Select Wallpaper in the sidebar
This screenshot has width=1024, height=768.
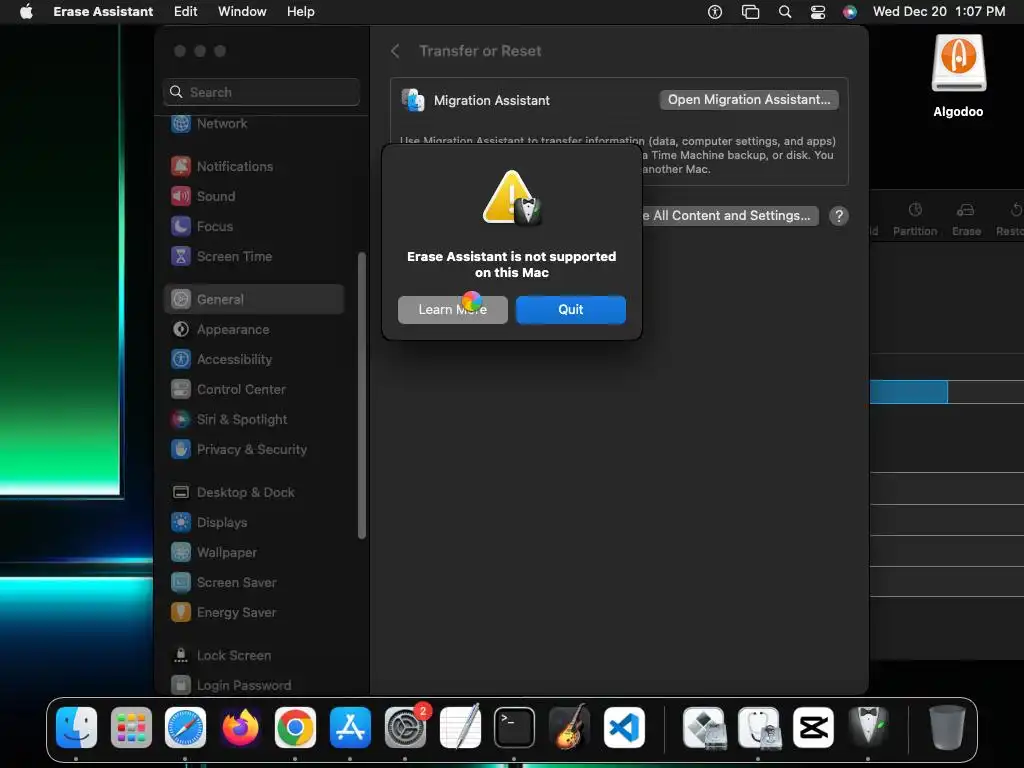point(255,553)
